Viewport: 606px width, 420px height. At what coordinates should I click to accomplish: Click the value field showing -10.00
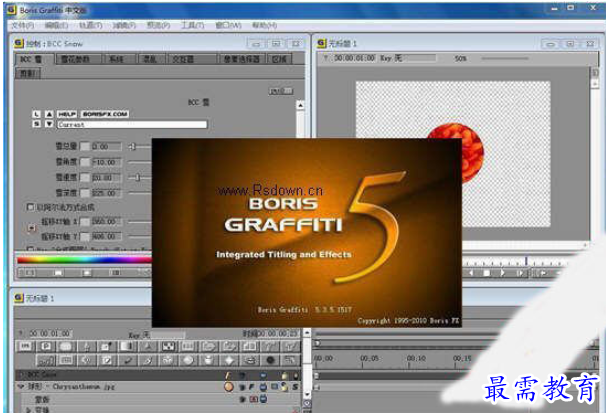106,162
